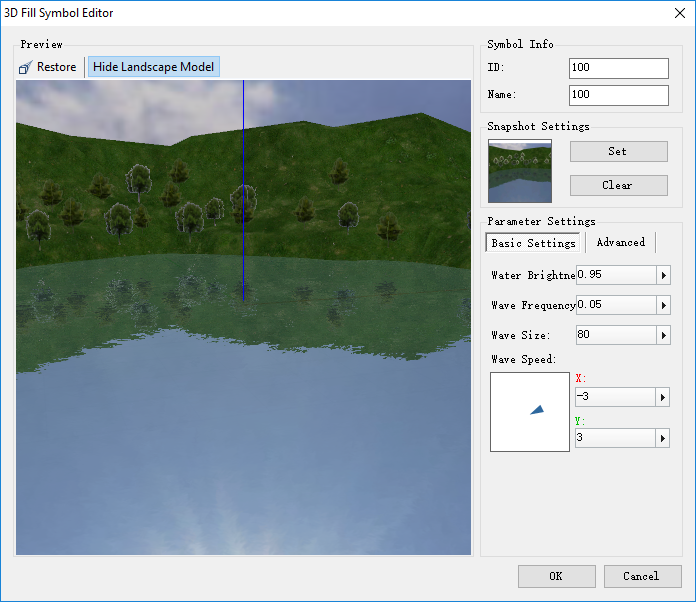This screenshot has width=696, height=602.
Task: Open the Wave Speed X dropdown arrow
Action: (x=663, y=397)
